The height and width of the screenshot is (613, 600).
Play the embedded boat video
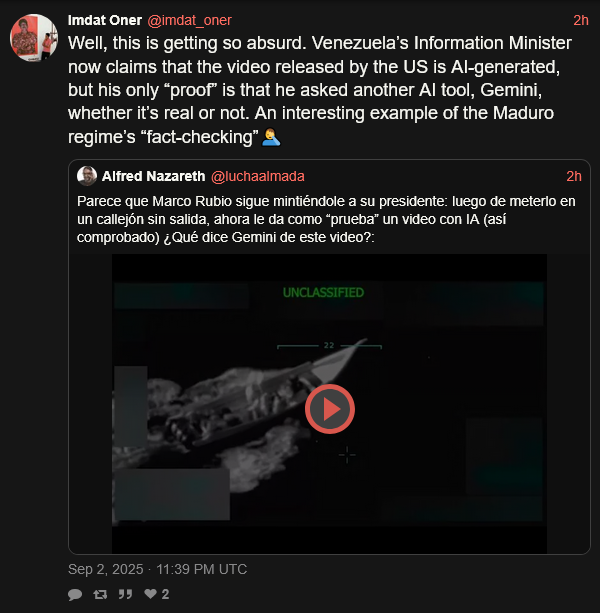coord(330,409)
